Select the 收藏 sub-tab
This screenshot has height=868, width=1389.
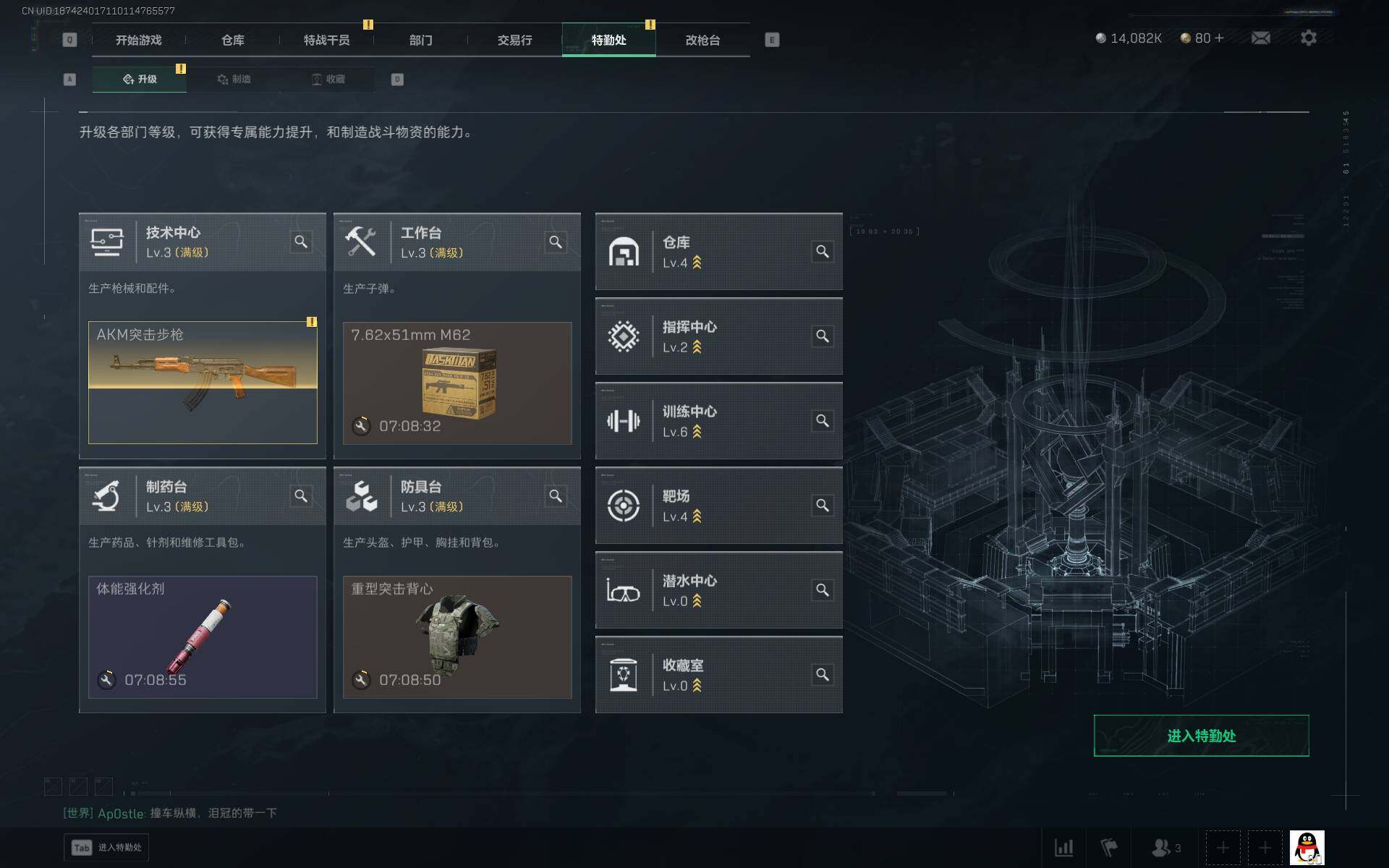tap(328, 79)
